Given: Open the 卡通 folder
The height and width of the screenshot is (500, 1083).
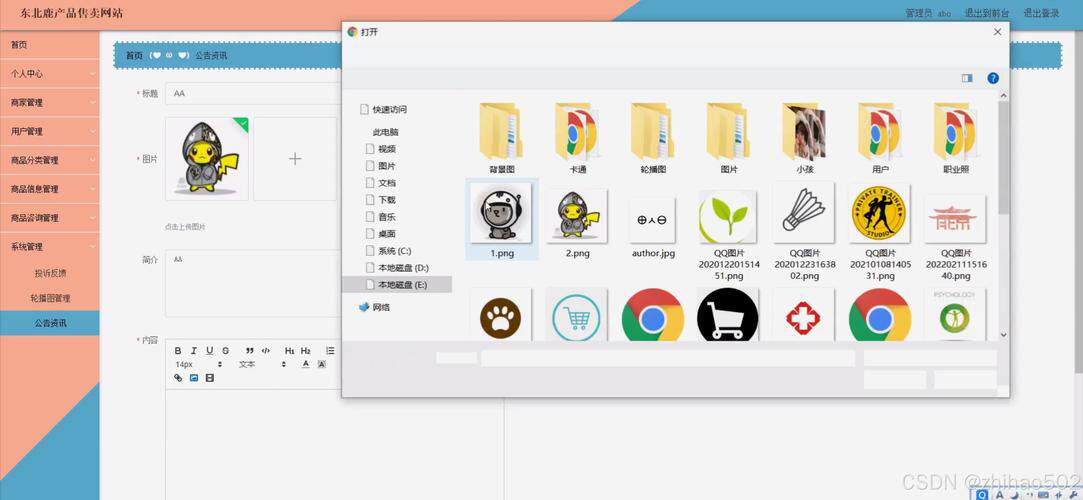Looking at the screenshot, I should [577, 137].
